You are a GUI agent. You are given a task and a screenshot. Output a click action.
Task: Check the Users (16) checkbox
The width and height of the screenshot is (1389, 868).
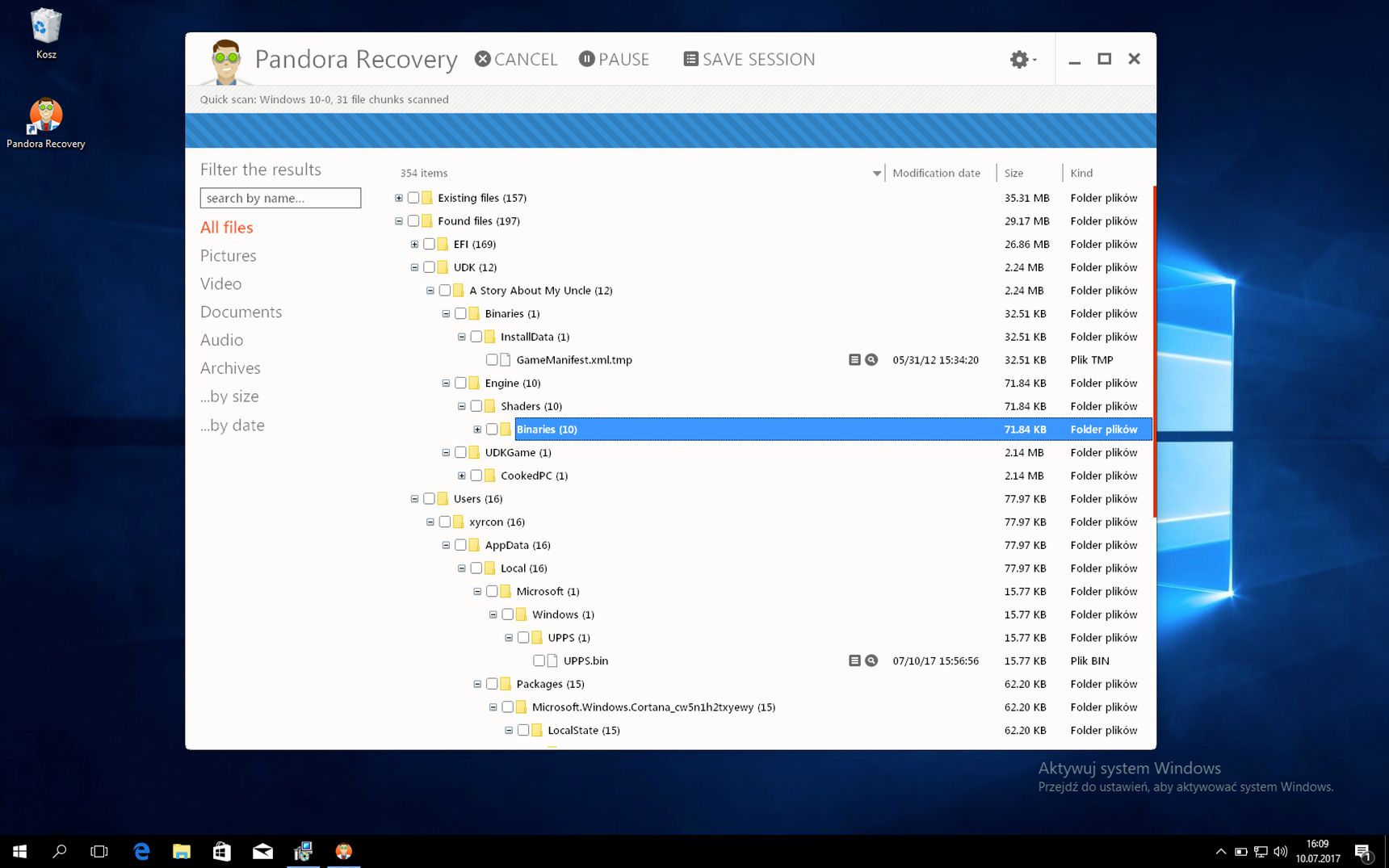(429, 499)
